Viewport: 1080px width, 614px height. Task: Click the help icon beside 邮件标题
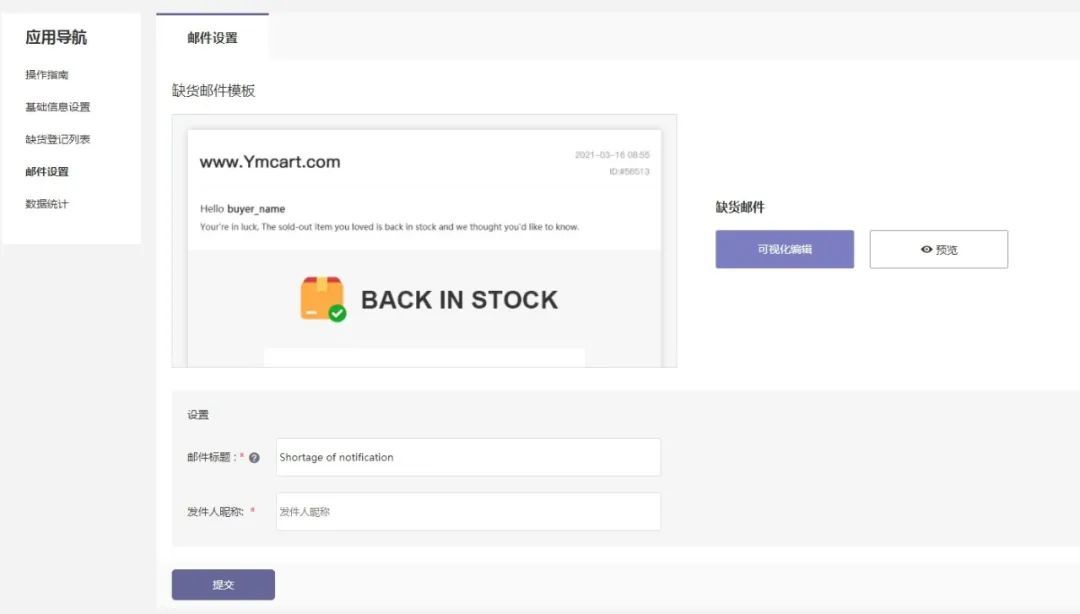coord(254,458)
